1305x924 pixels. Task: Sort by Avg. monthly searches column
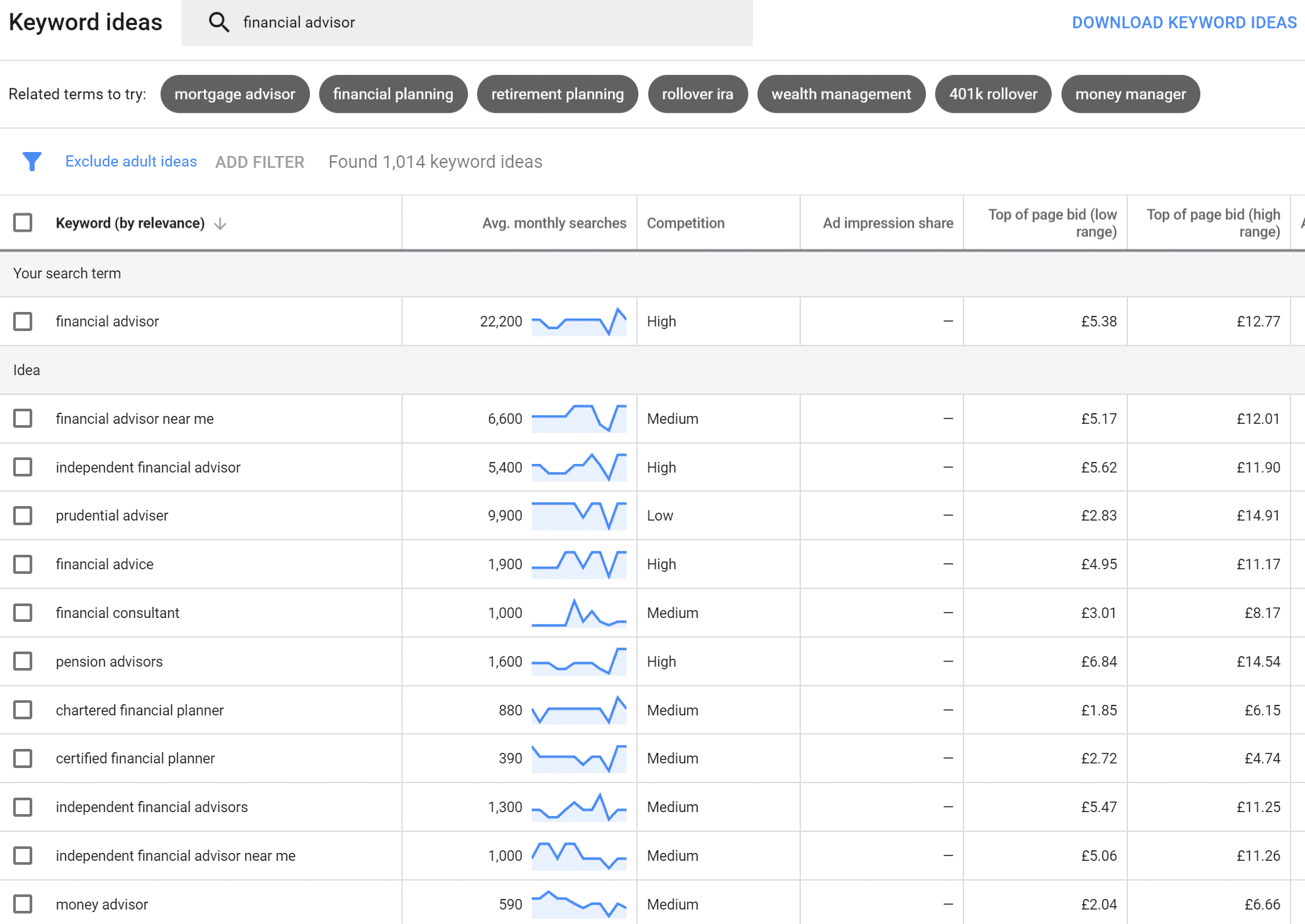tap(553, 223)
